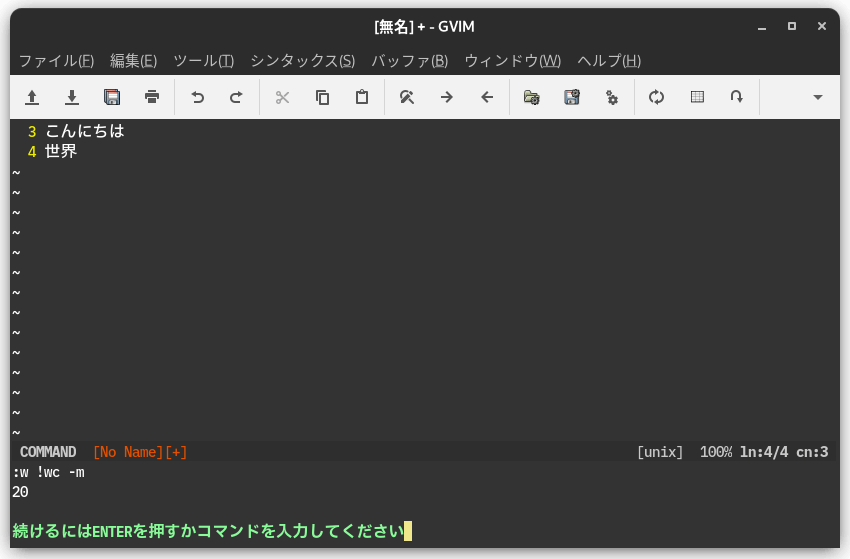Click the Find Previous left-arrow icon

click(487, 98)
